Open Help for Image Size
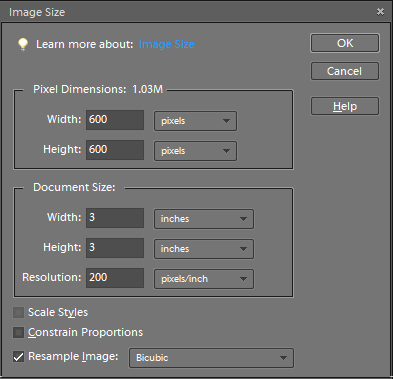 345,106
